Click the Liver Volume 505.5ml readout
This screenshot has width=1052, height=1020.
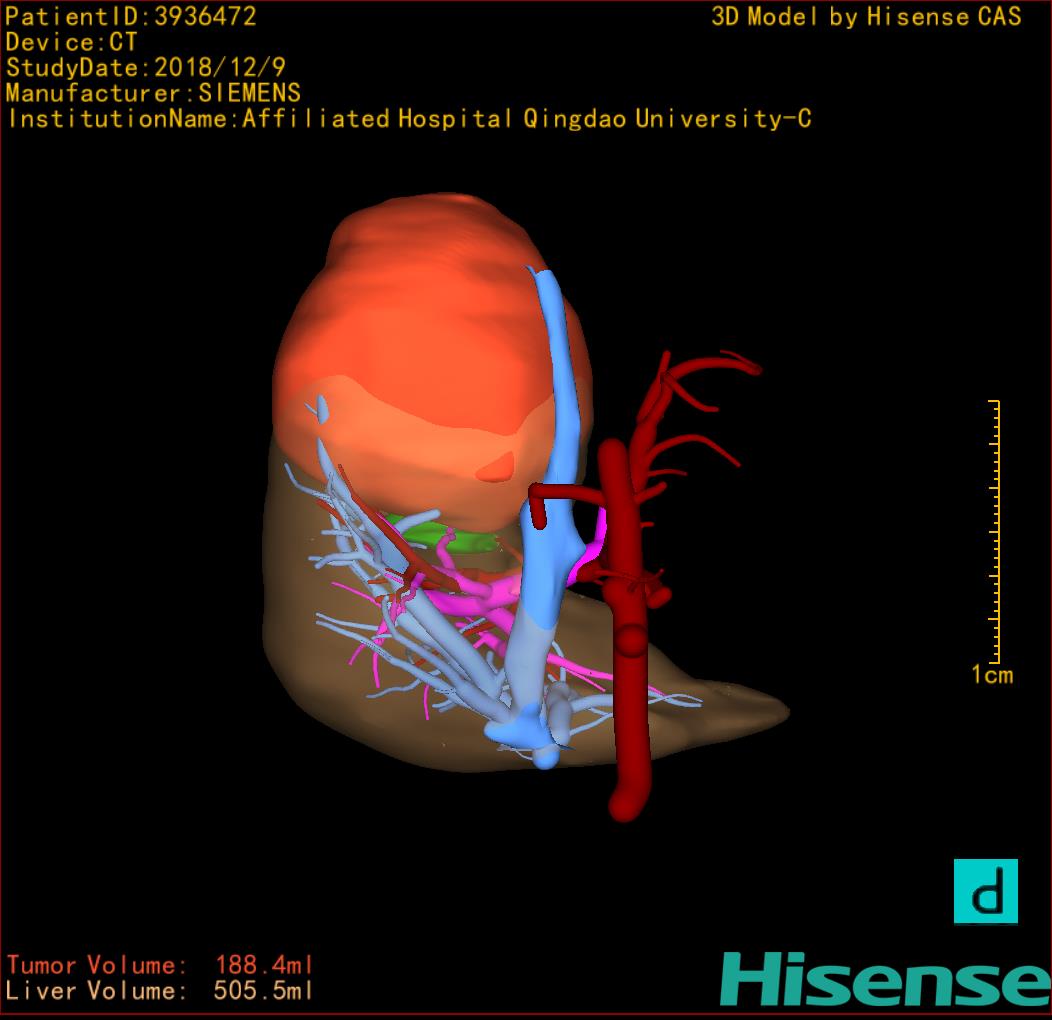tap(160, 991)
